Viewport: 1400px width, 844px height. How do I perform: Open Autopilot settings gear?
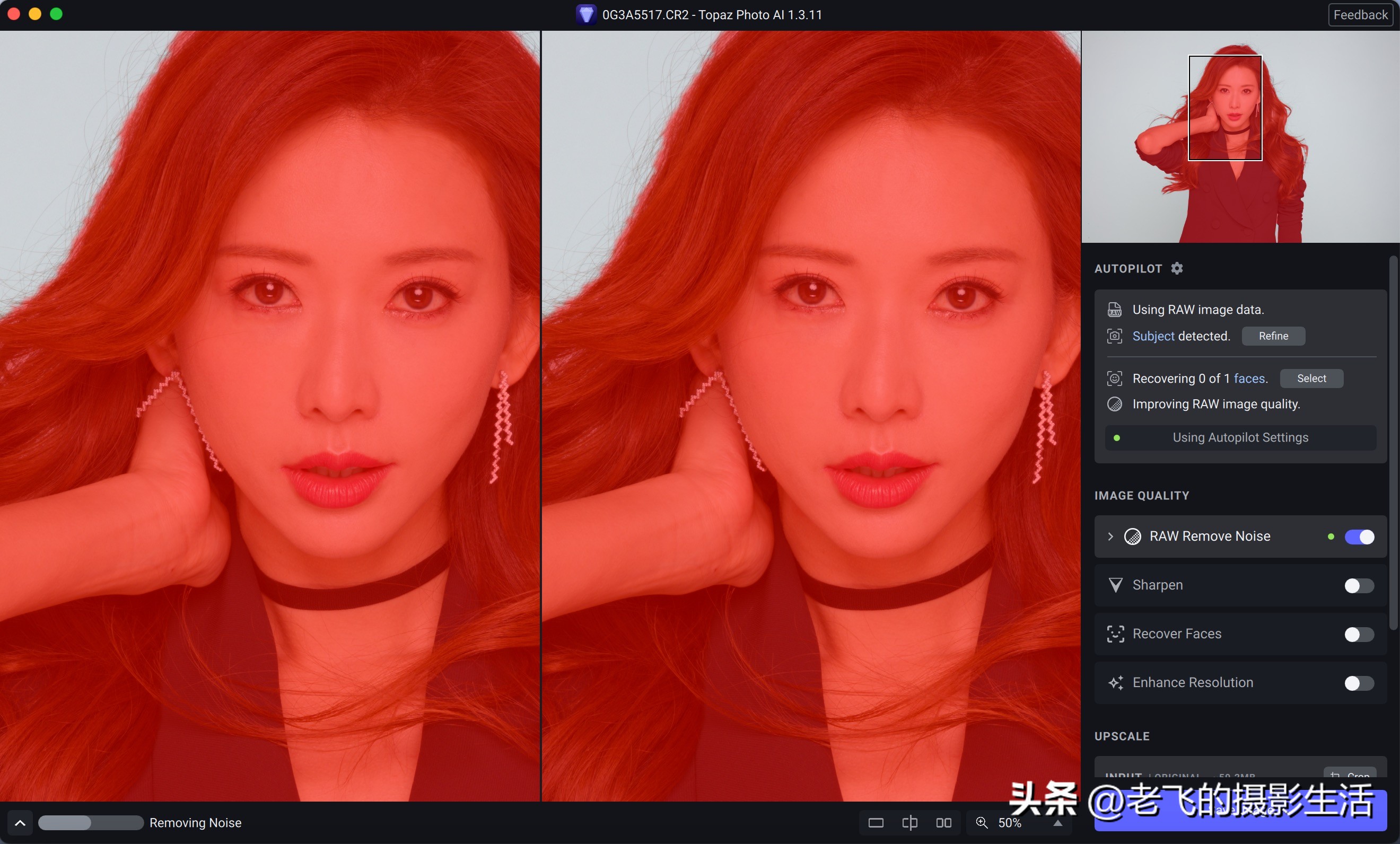[x=1177, y=268]
